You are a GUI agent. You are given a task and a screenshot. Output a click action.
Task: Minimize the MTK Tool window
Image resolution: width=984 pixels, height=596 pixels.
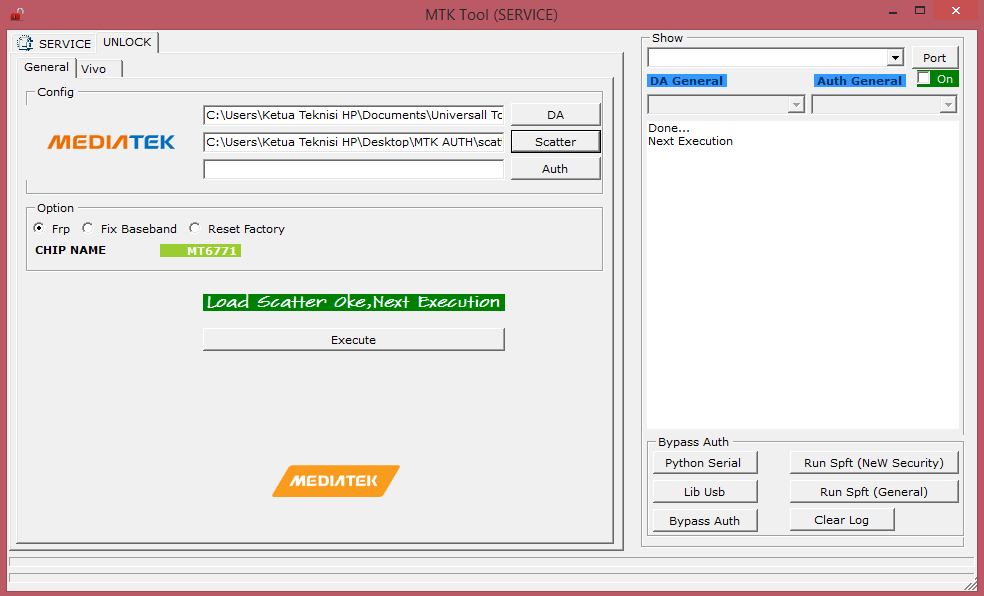pos(892,11)
